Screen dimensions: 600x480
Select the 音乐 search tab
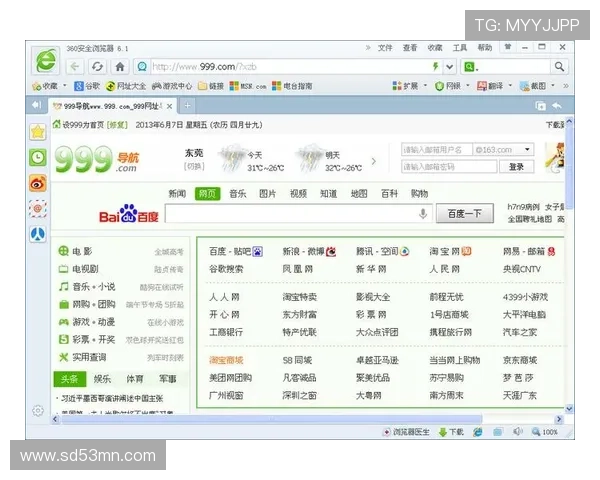238,194
